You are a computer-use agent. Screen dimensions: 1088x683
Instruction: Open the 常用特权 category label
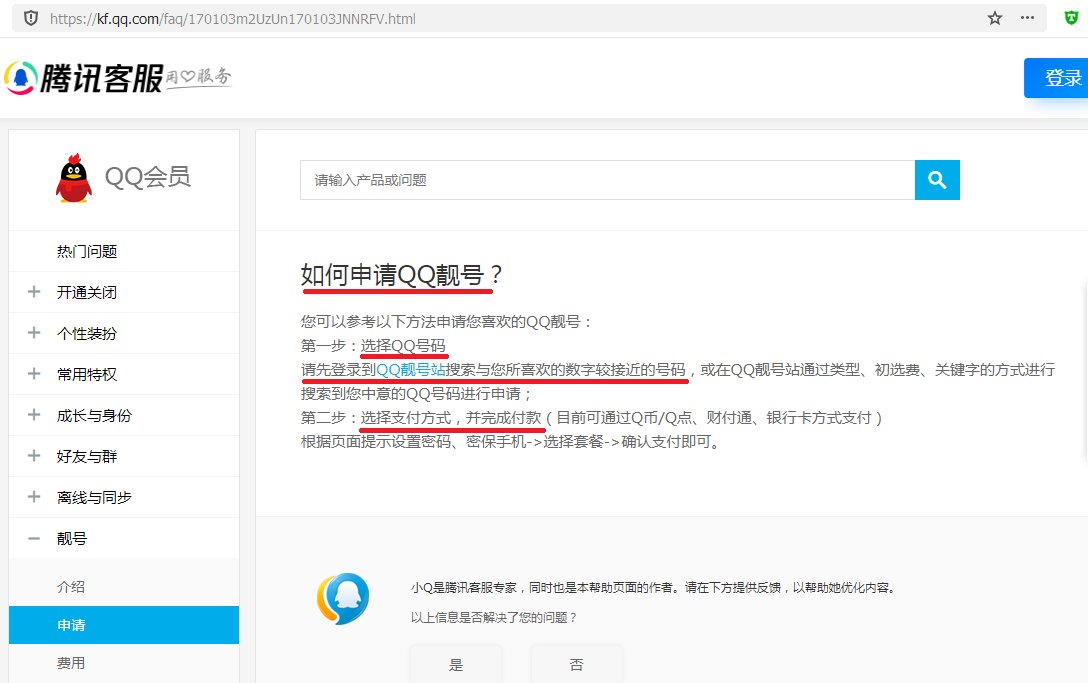point(87,374)
